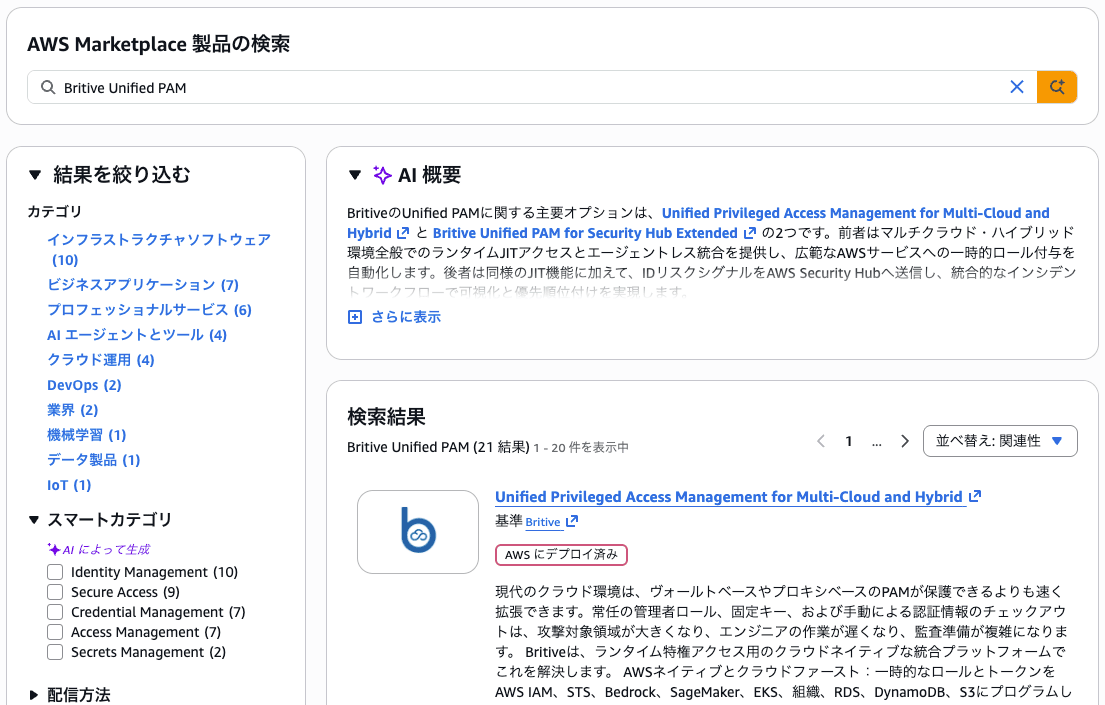Click external link icon on first result title
Image resolution: width=1105 pixels, height=705 pixels.
972,496
